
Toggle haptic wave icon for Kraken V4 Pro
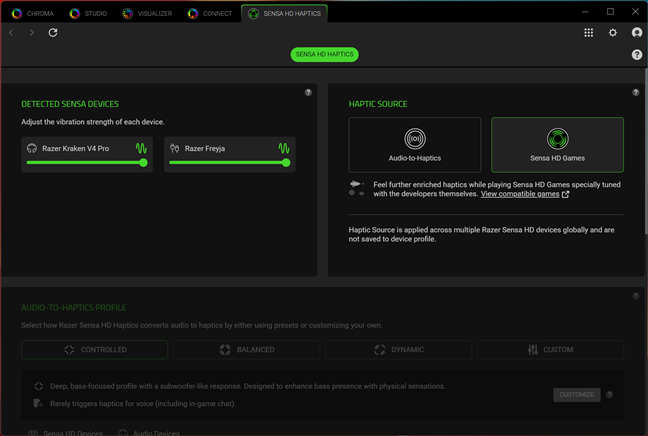141,148
